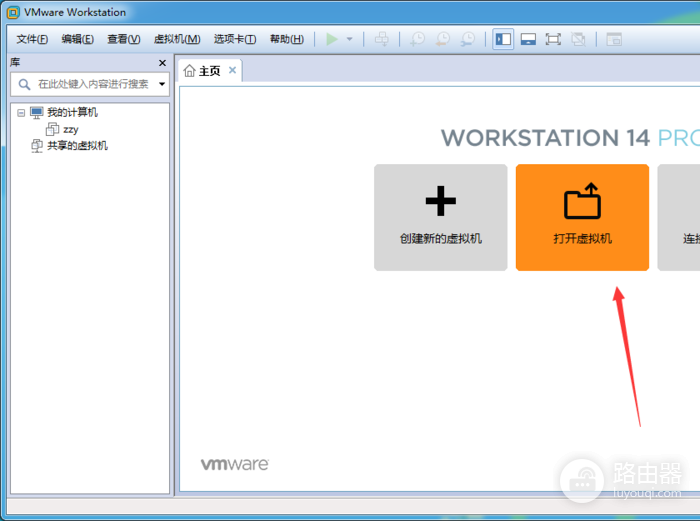Open the power options dropdown arrow
This screenshot has height=521, width=700.
350,39
